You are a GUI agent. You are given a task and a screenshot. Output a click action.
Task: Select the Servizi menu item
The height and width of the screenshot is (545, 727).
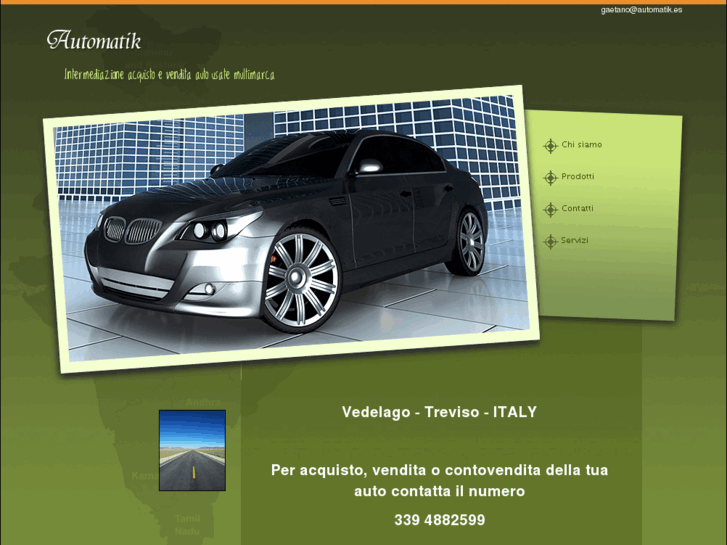click(574, 240)
